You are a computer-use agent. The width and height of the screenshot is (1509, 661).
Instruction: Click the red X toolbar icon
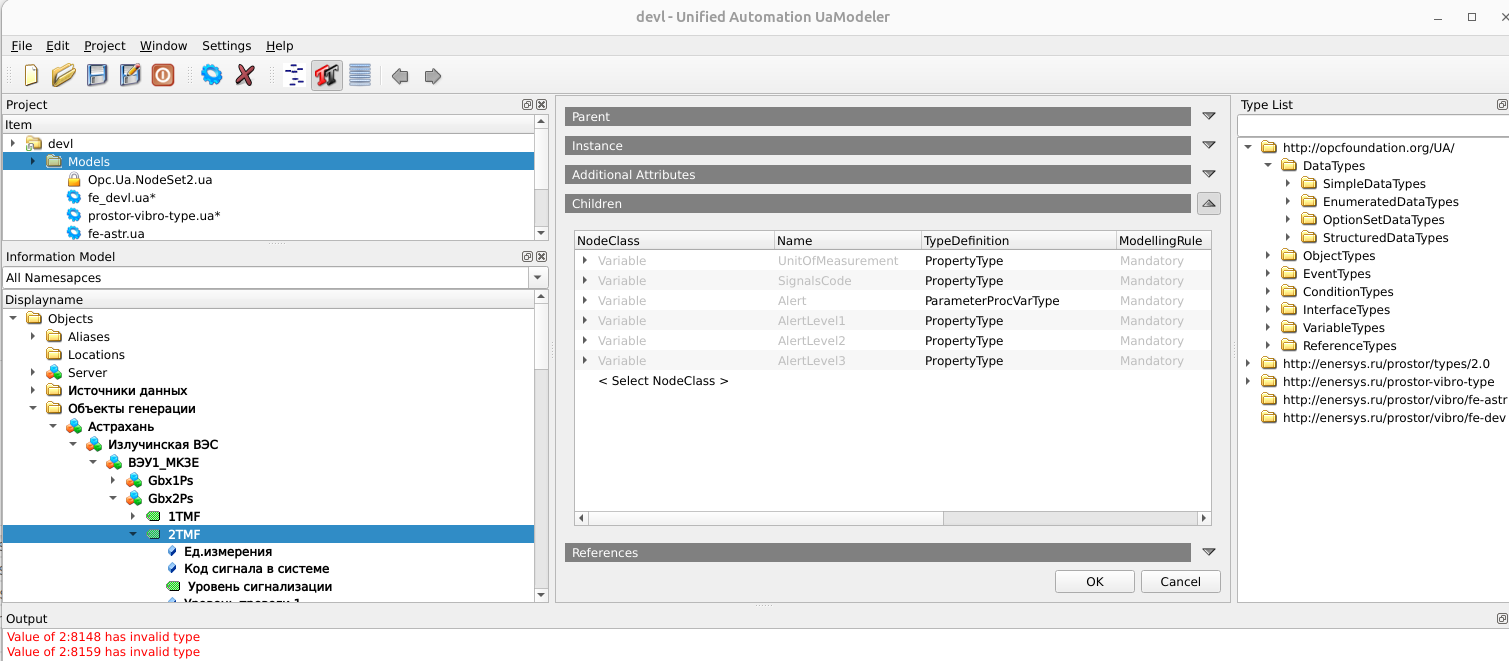click(245, 76)
